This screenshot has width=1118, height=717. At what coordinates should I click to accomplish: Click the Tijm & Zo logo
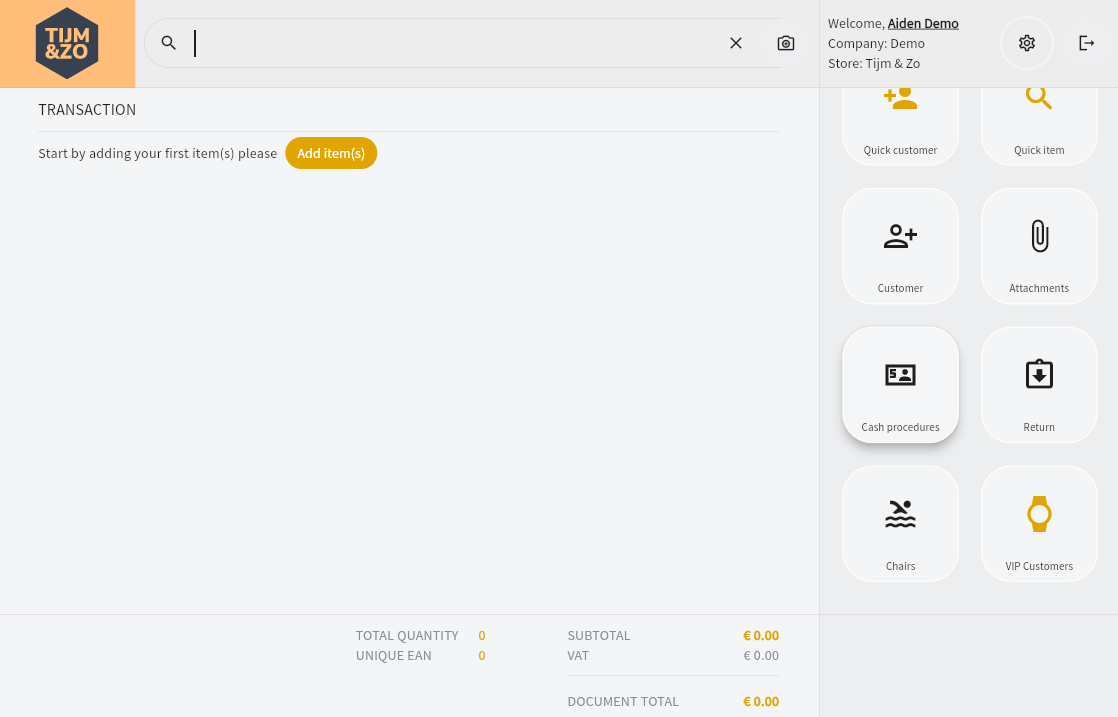67,43
